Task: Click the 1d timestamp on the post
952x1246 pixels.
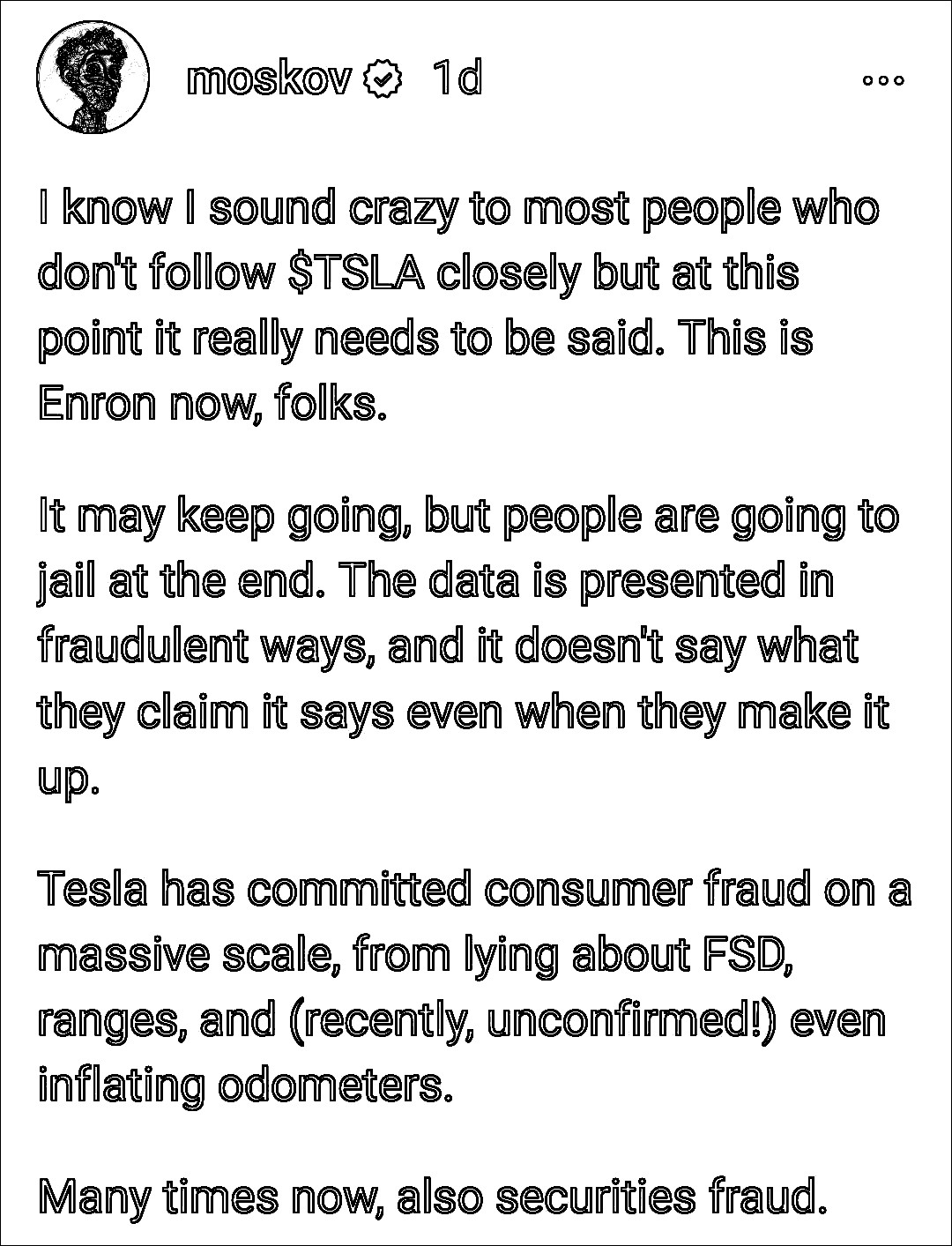Action: point(455,79)
